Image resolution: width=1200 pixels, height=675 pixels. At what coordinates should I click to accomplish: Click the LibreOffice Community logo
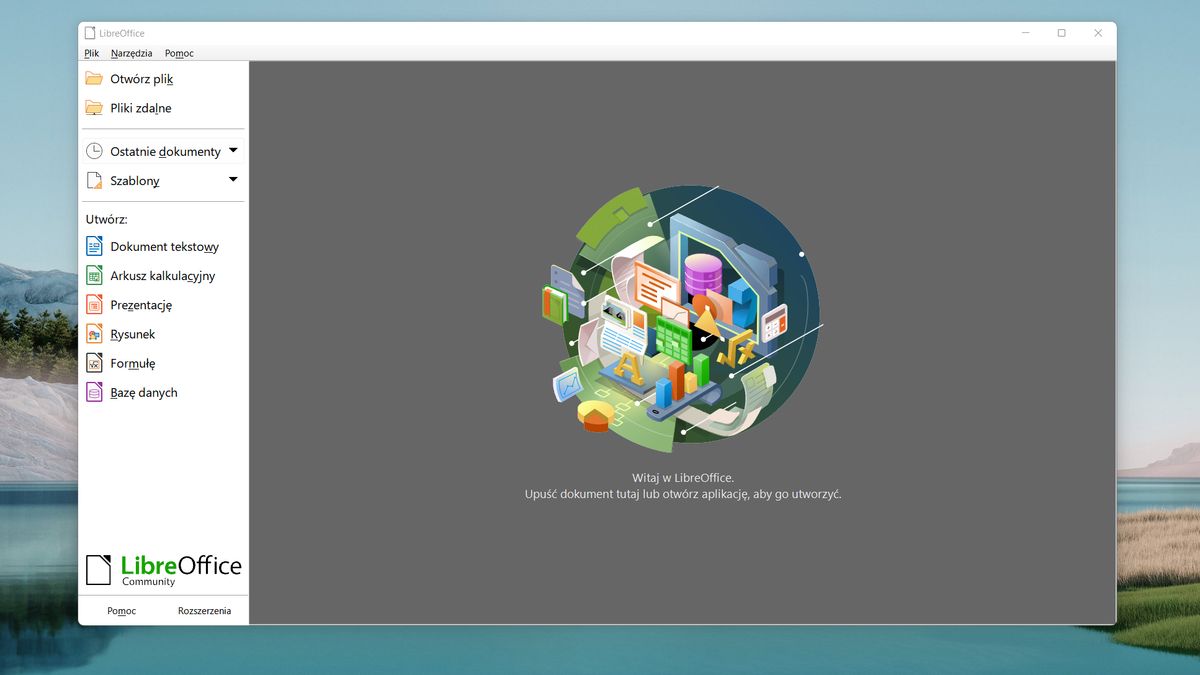[x=163, y=569]
